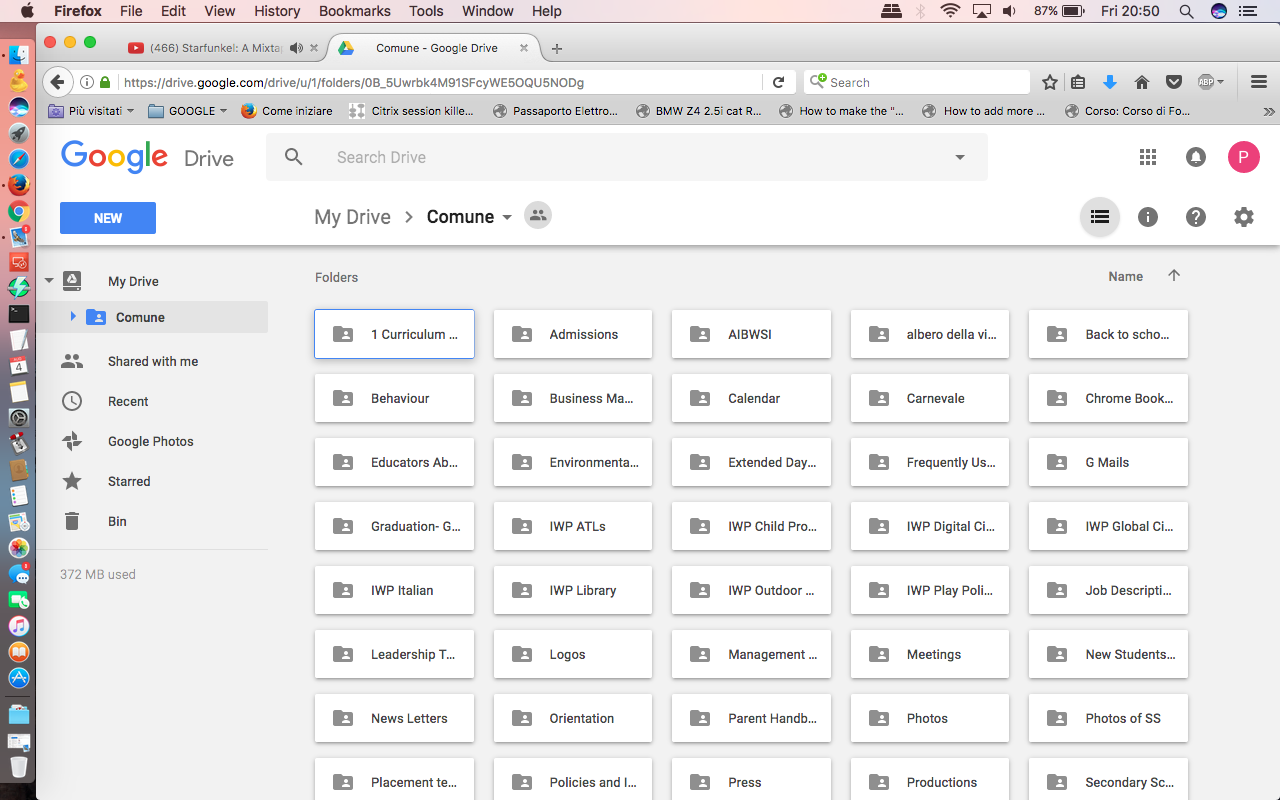Click the Google Drive logo
Image resolution: width=1280 pixels, height=800 pixels.
pyautogui.click(x=147, y=157)
